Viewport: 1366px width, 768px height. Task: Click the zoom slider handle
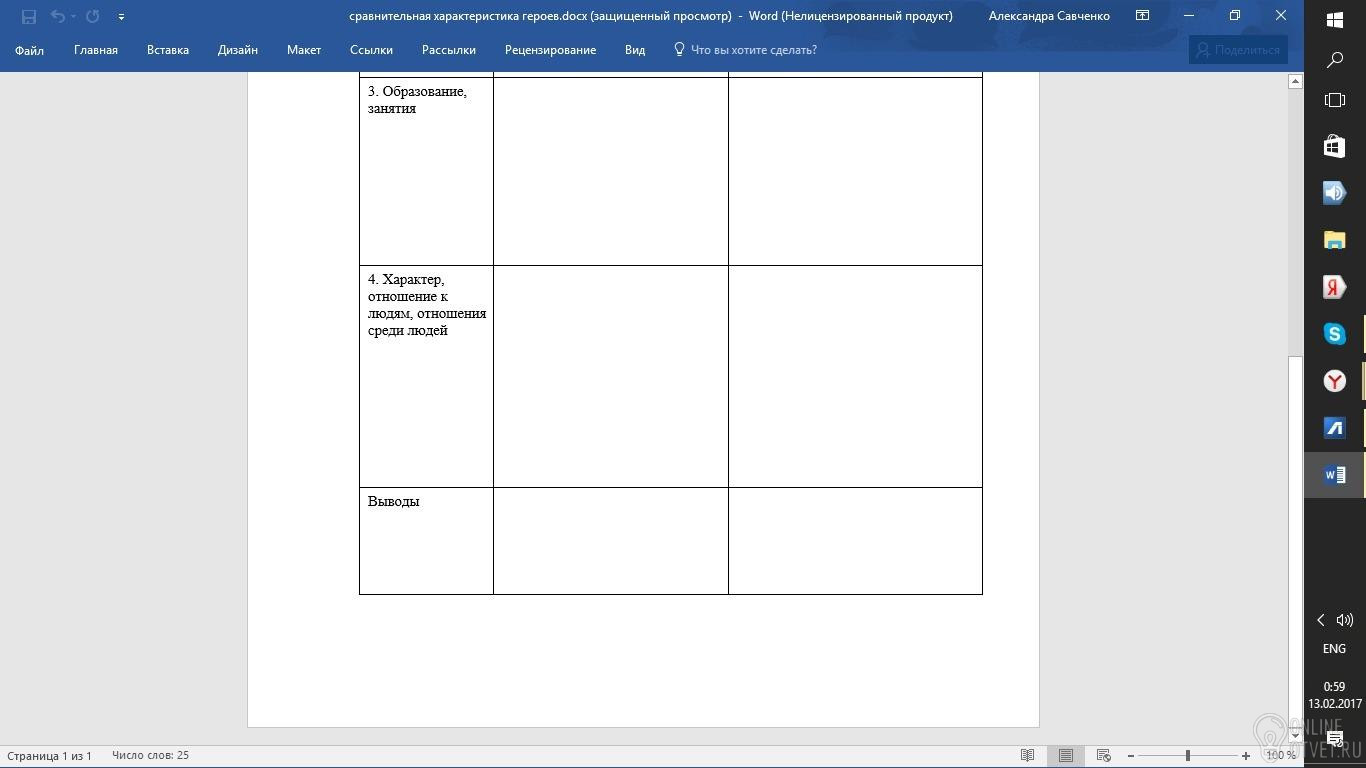[x=1188, y=756]
